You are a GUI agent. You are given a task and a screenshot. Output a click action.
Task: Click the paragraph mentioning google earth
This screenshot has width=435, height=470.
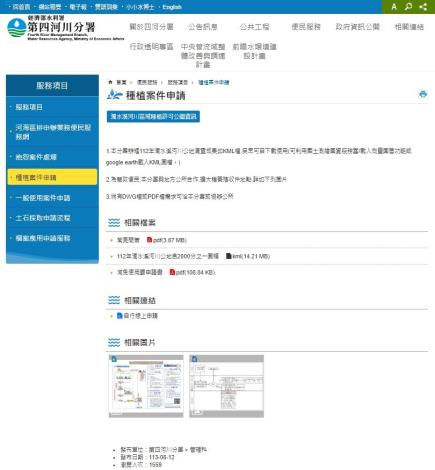(259, 157)
